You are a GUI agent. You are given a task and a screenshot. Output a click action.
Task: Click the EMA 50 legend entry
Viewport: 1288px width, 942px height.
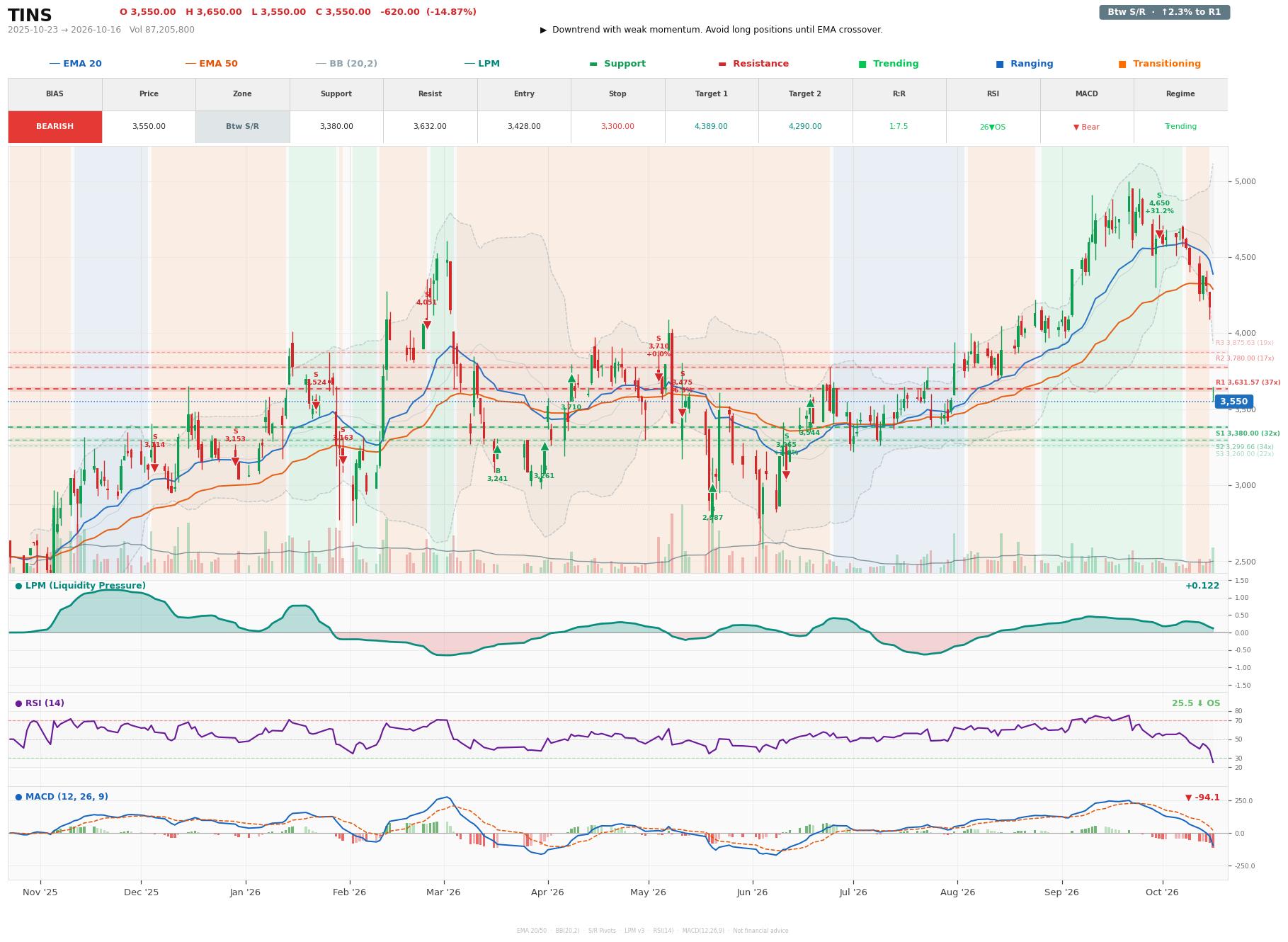pos(212,64)
